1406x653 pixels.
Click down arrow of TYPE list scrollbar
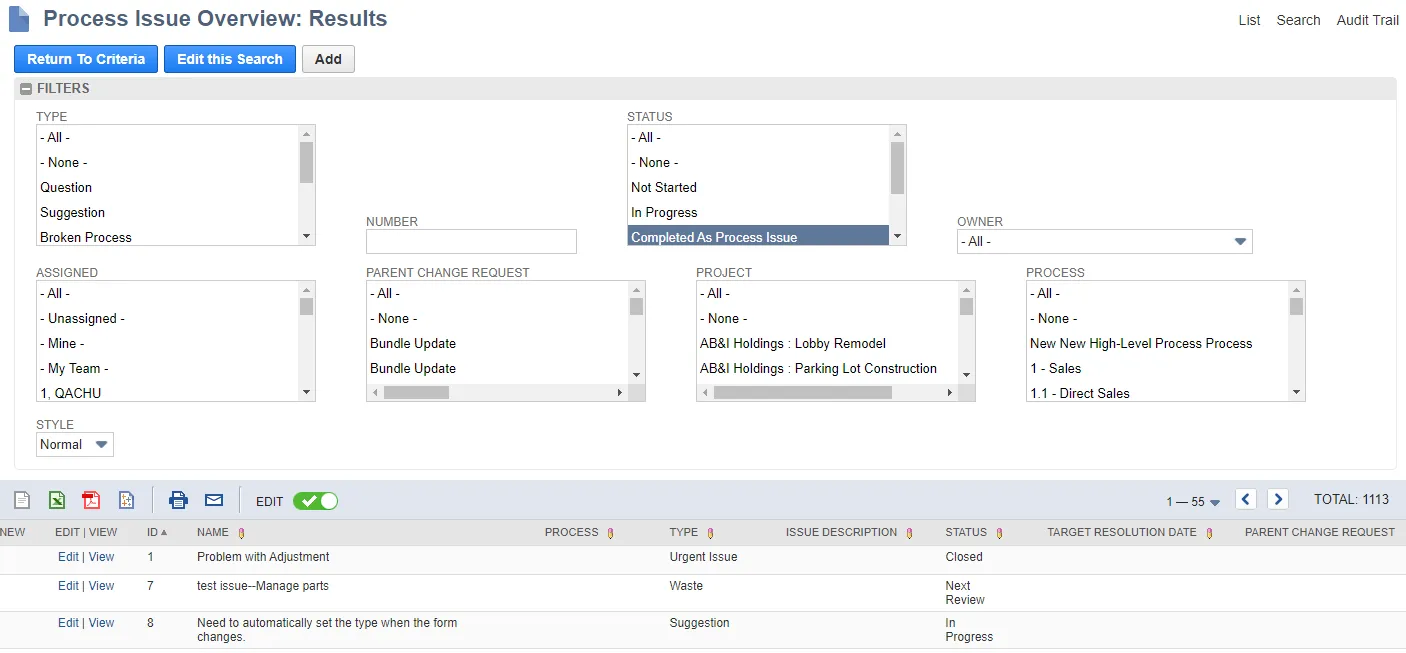(306, 237)
